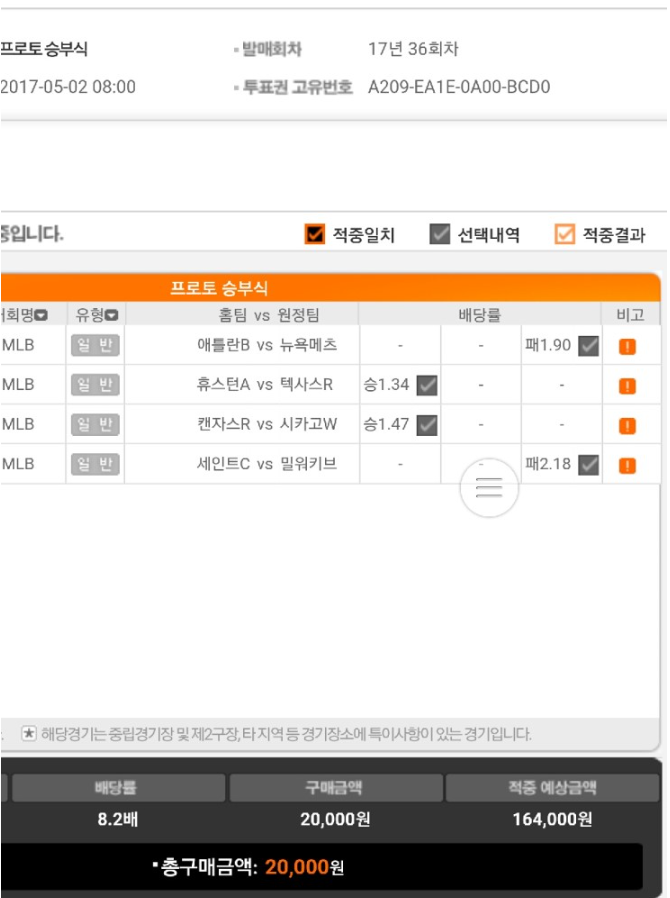The height and width of the screenshot is (898, 670).
Task: Click the 164,000원 expected payout value
Action: click(x=552, y=820)
